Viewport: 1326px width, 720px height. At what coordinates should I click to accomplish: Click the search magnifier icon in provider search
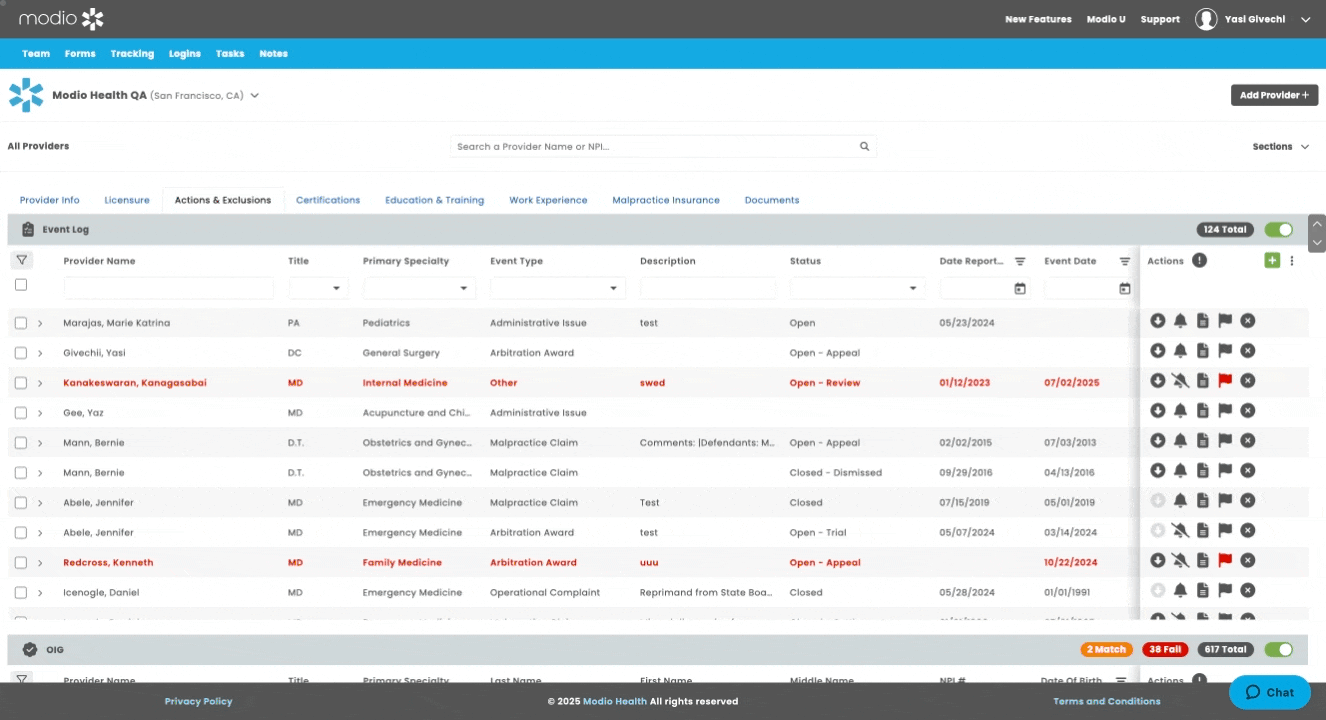pyautogui.click(x=864, y=147)
